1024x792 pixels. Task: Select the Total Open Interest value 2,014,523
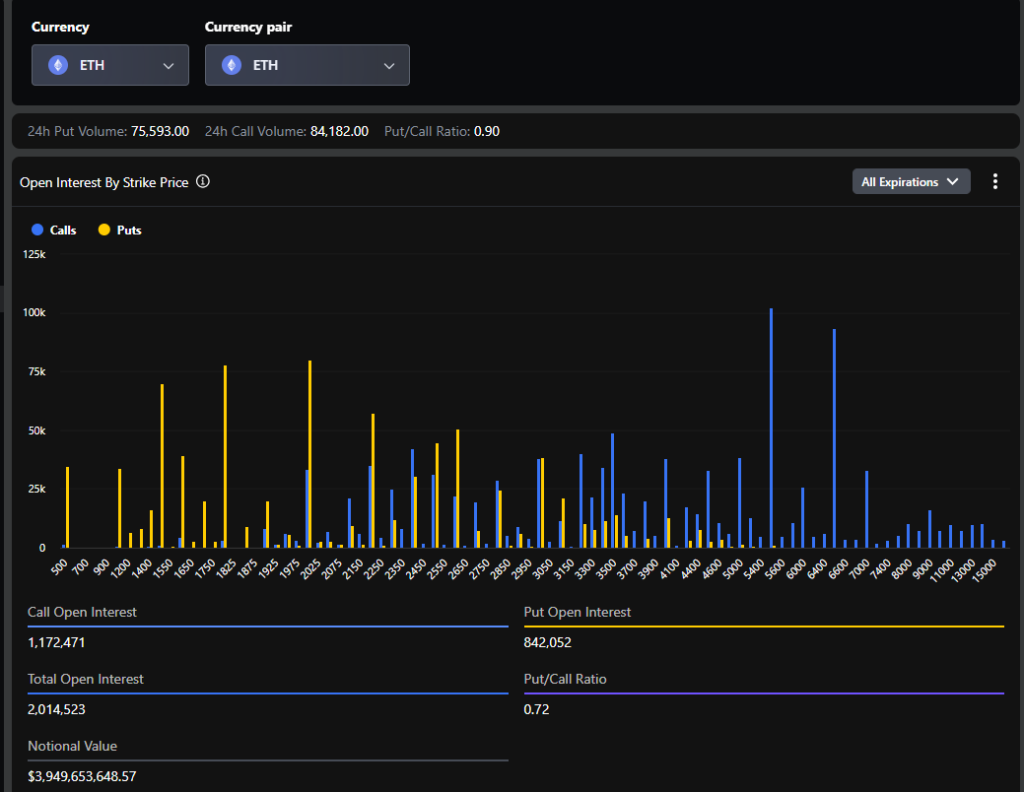click(56, 709)
